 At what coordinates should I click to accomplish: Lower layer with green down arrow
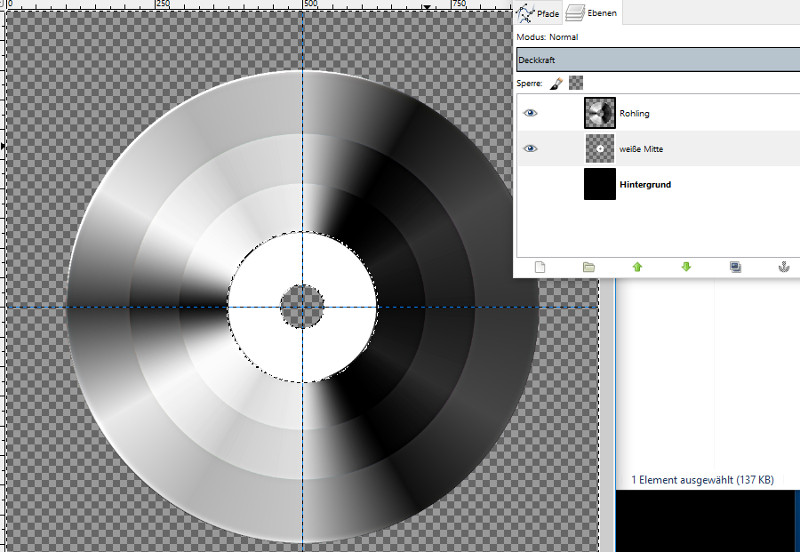pos(686,267)
